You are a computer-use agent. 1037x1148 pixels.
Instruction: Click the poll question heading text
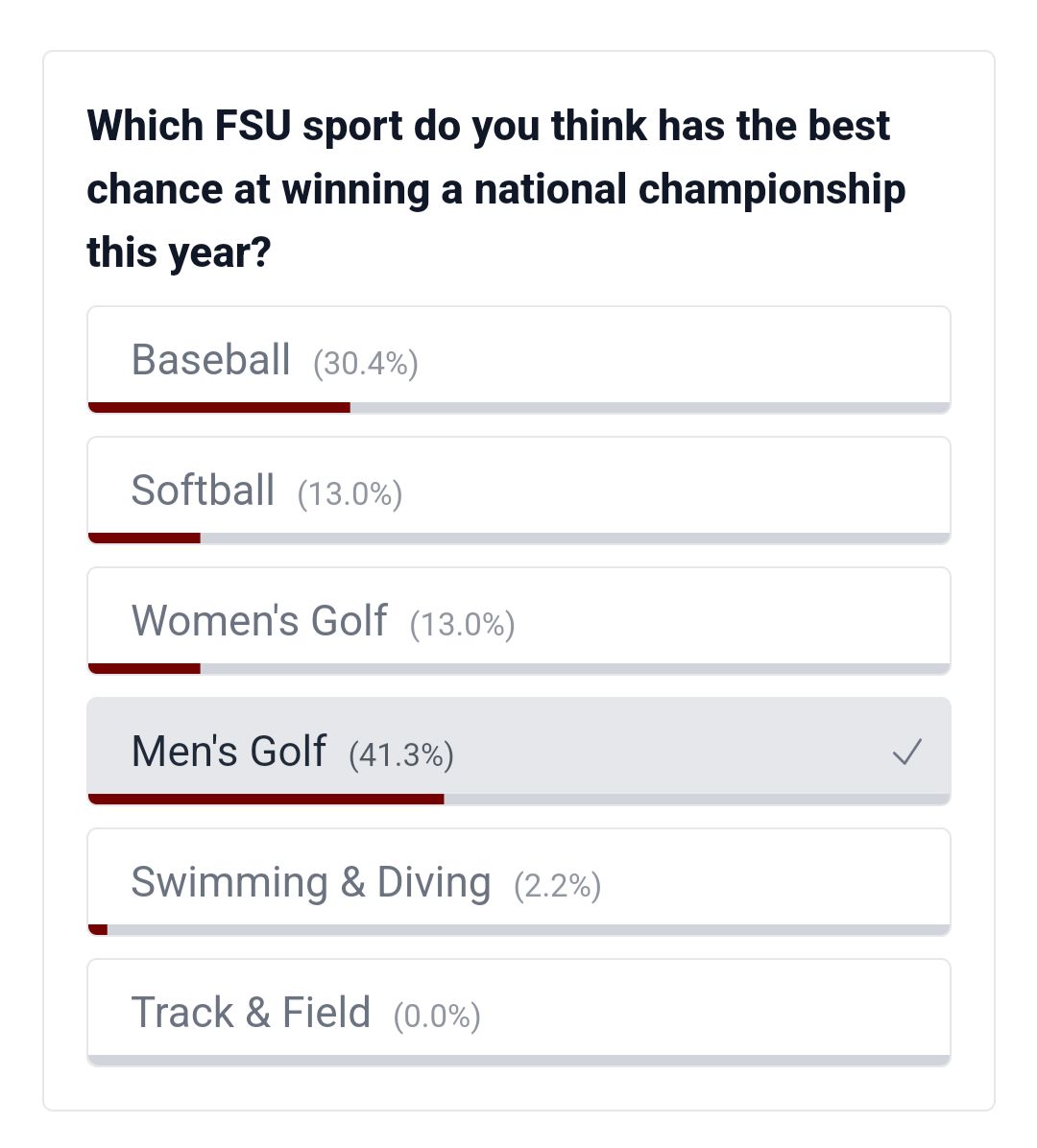tap(494, 189)
